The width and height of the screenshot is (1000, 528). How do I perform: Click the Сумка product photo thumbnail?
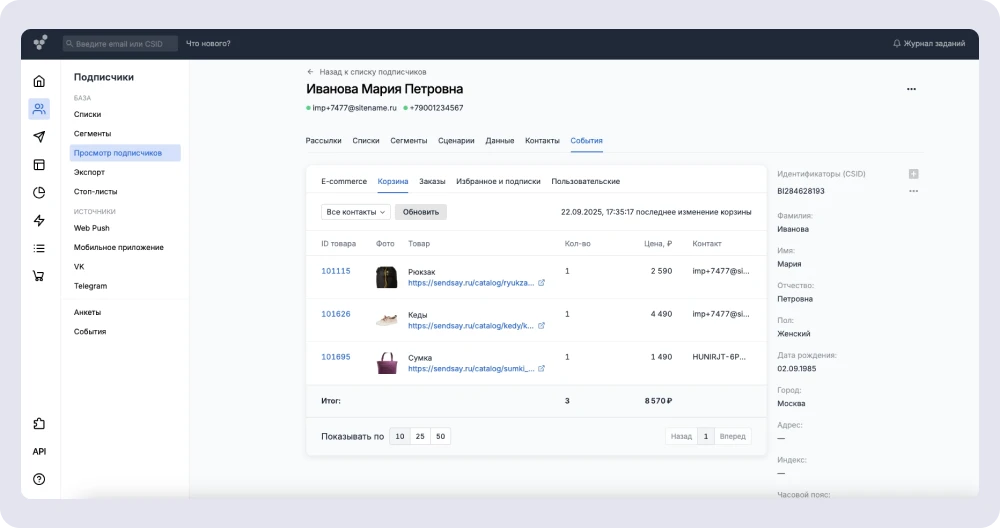pyautogui.click(x=387, y=363)
